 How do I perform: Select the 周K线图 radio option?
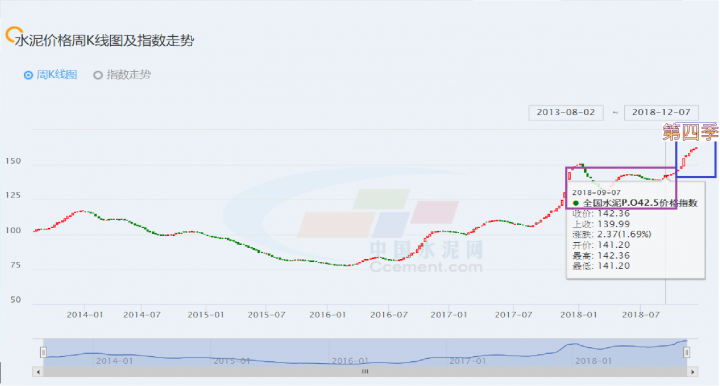28,75
